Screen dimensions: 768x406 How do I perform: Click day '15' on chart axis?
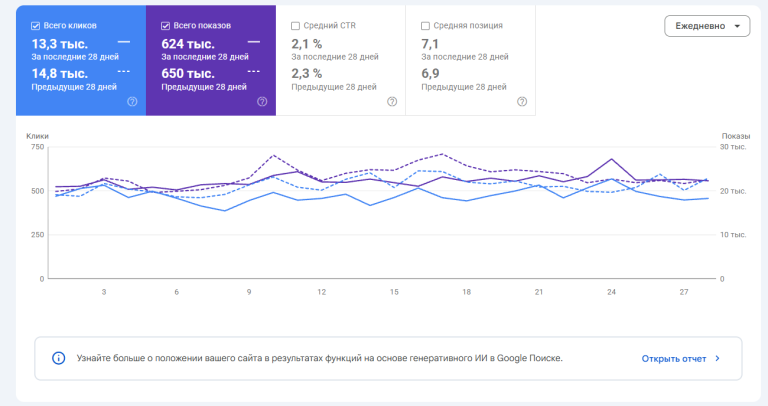point(394,292)
